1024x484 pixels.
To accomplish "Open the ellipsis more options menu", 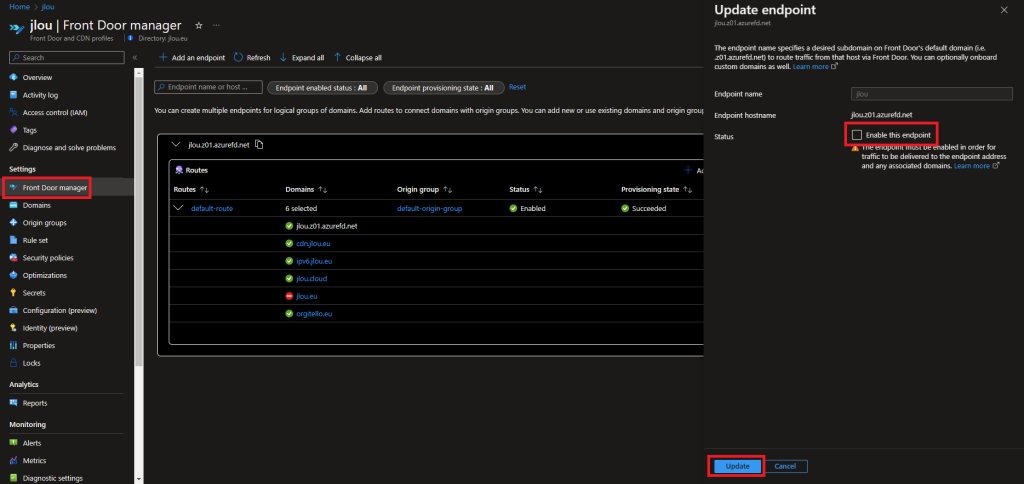I will click(216, 25).
